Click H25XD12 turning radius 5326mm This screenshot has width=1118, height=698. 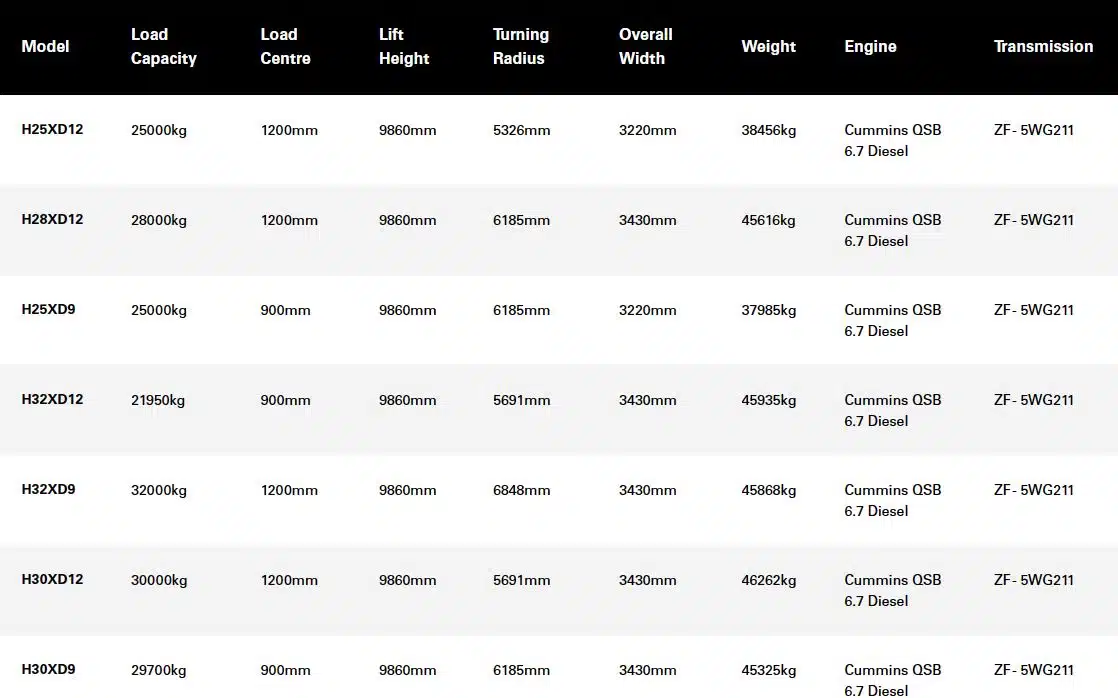[x=521, y=130]
